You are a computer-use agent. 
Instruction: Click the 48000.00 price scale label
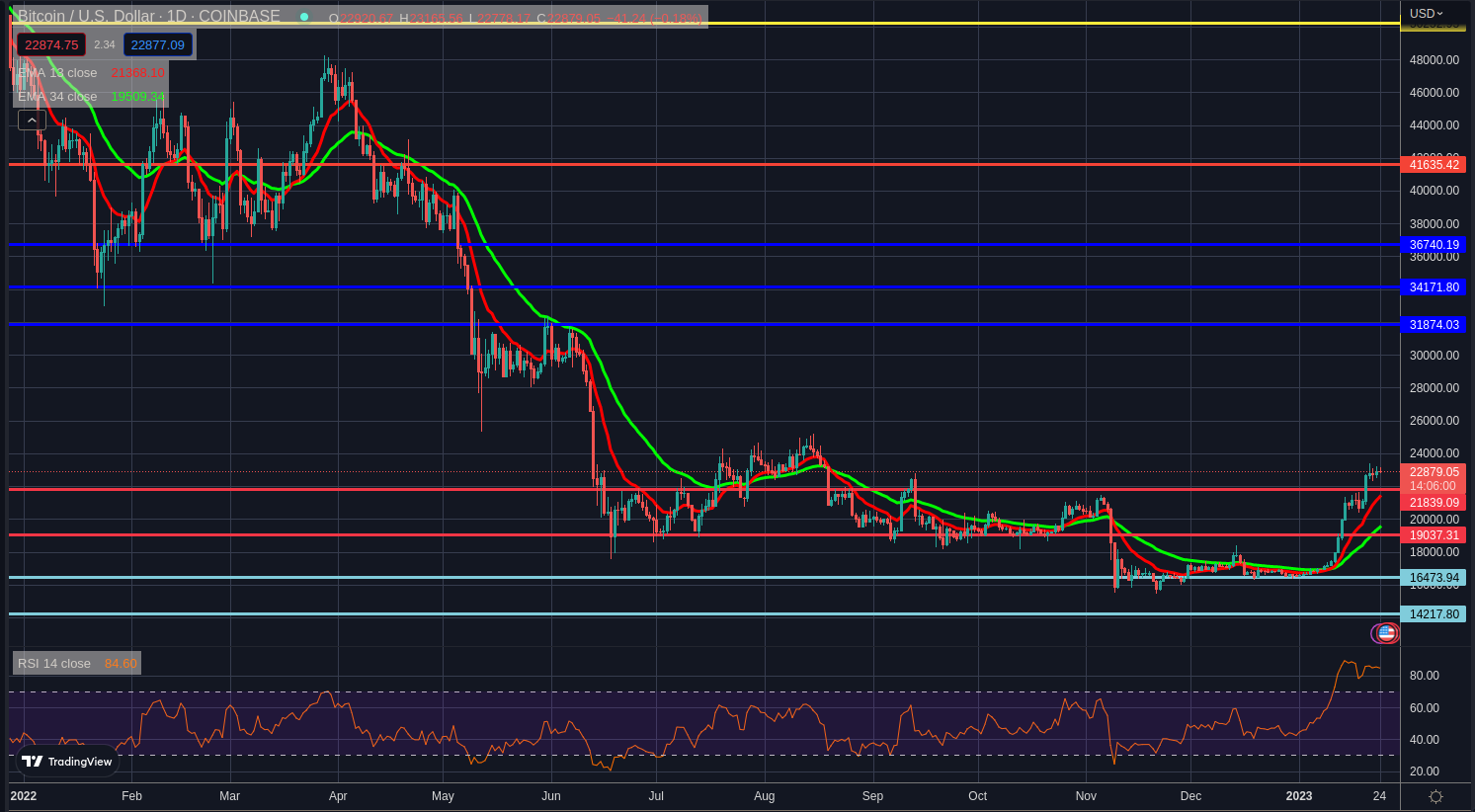(1434, 60)
